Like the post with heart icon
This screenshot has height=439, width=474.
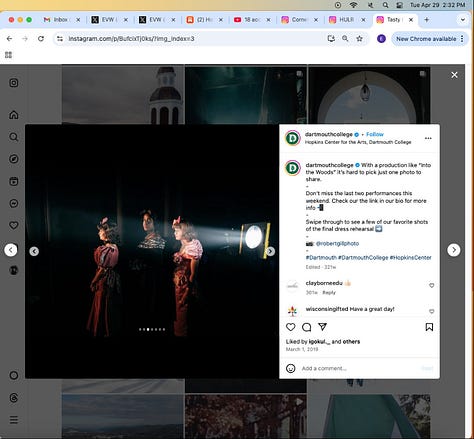291,327
